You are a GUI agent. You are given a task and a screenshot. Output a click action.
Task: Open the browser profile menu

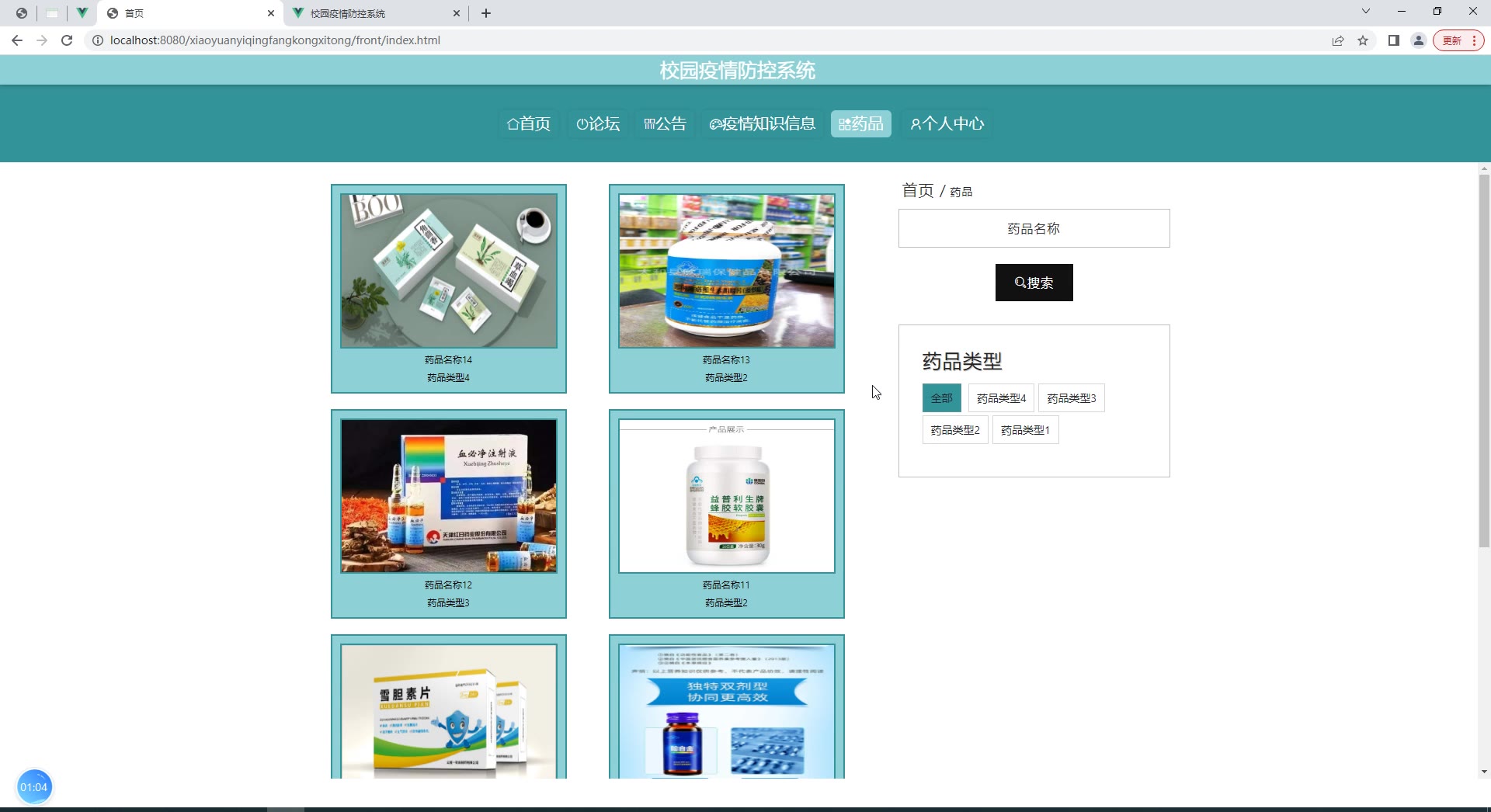coord(1419,40)
